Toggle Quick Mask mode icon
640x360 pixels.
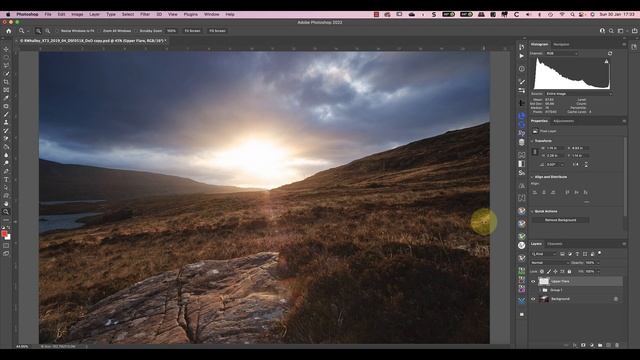click(6, 246)
